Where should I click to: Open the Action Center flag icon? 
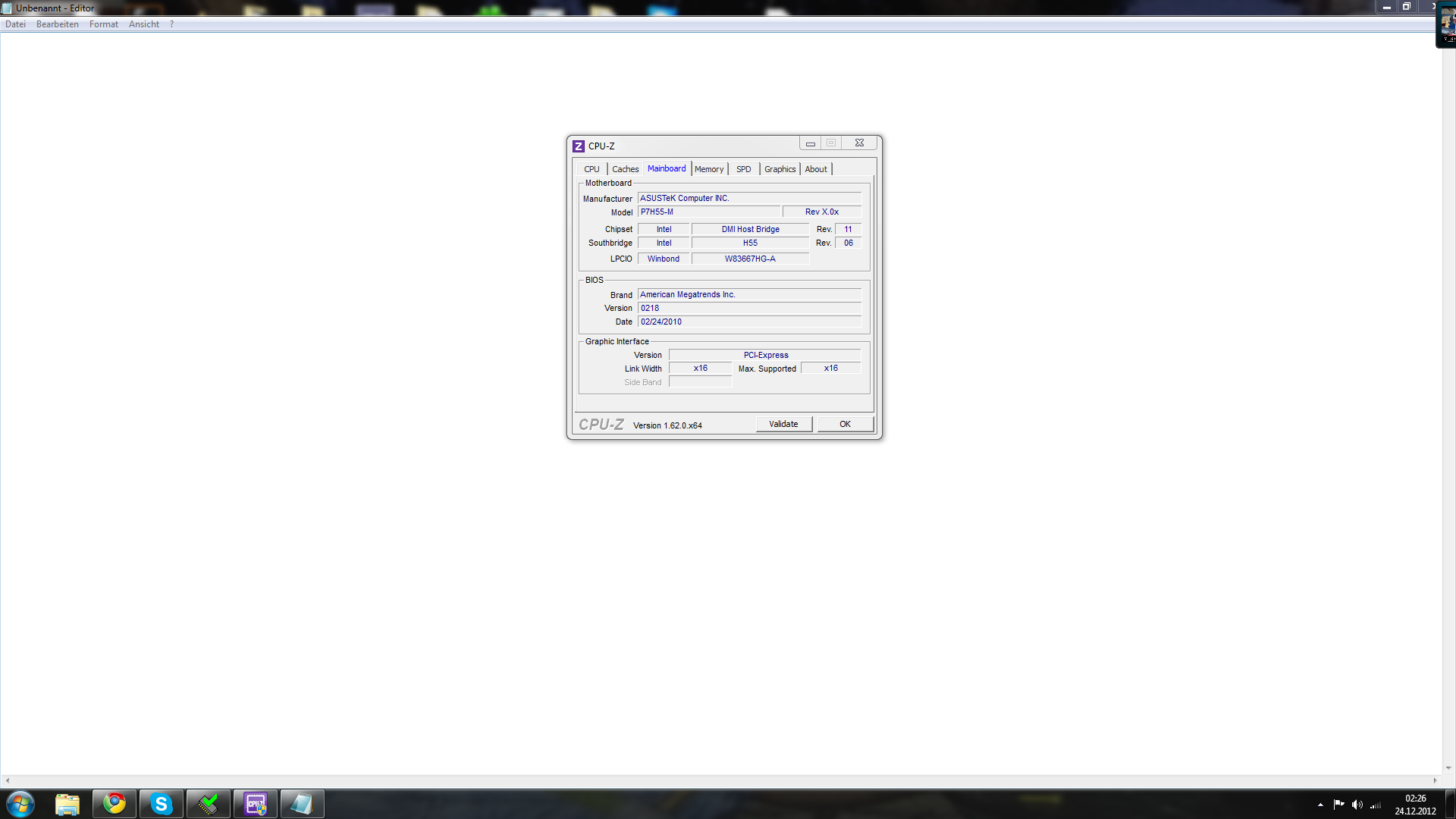point(1338,805)
